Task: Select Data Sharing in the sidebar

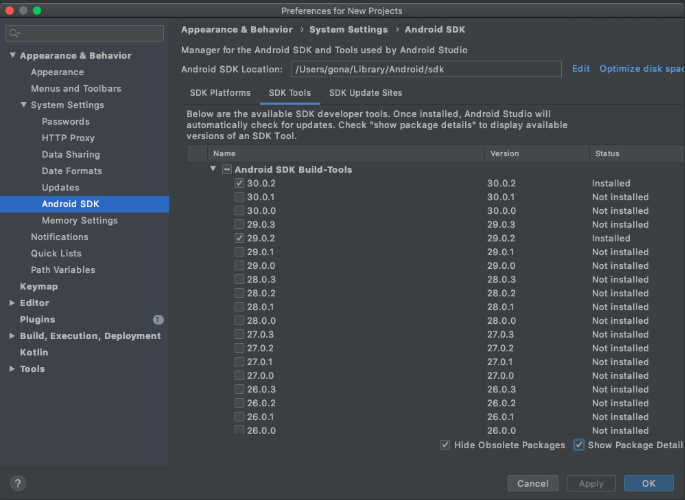Action: pos(71,155)
